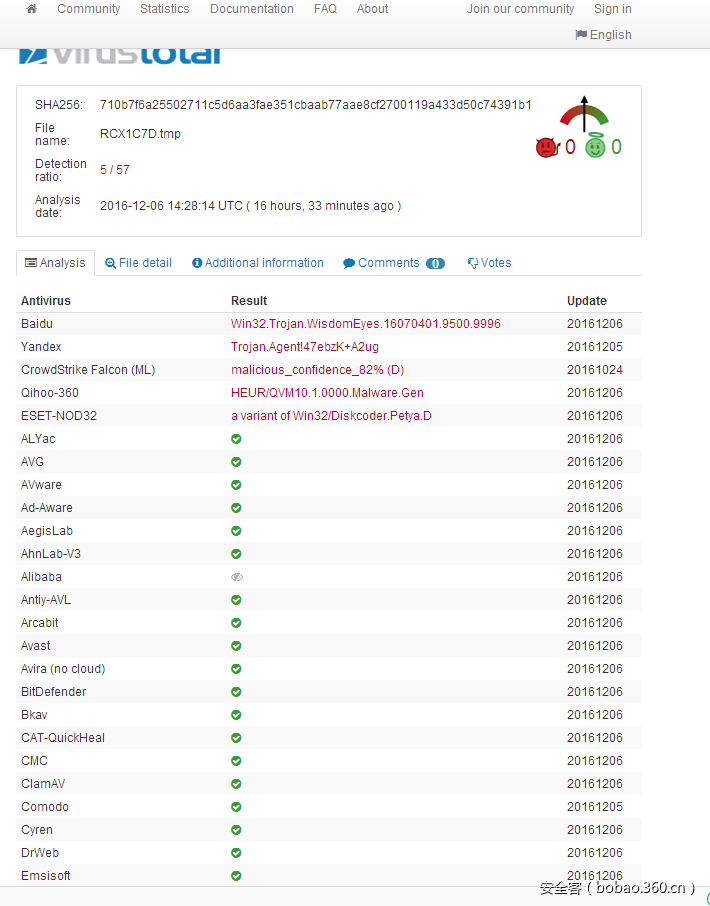Click the green check for AVG
710x906 pixels.
236,462
